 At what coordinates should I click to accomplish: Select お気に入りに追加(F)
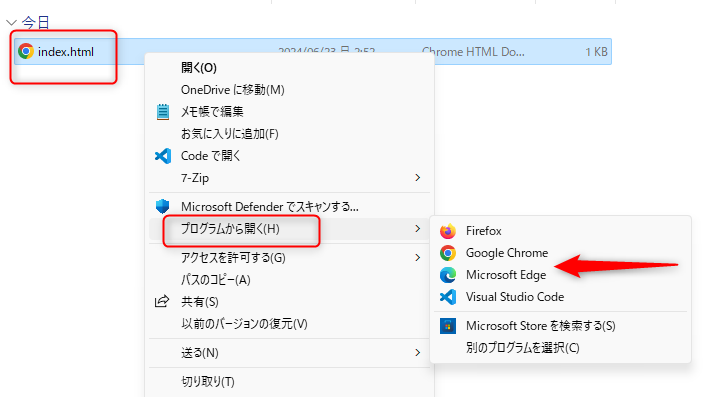[x=289, y=134]
